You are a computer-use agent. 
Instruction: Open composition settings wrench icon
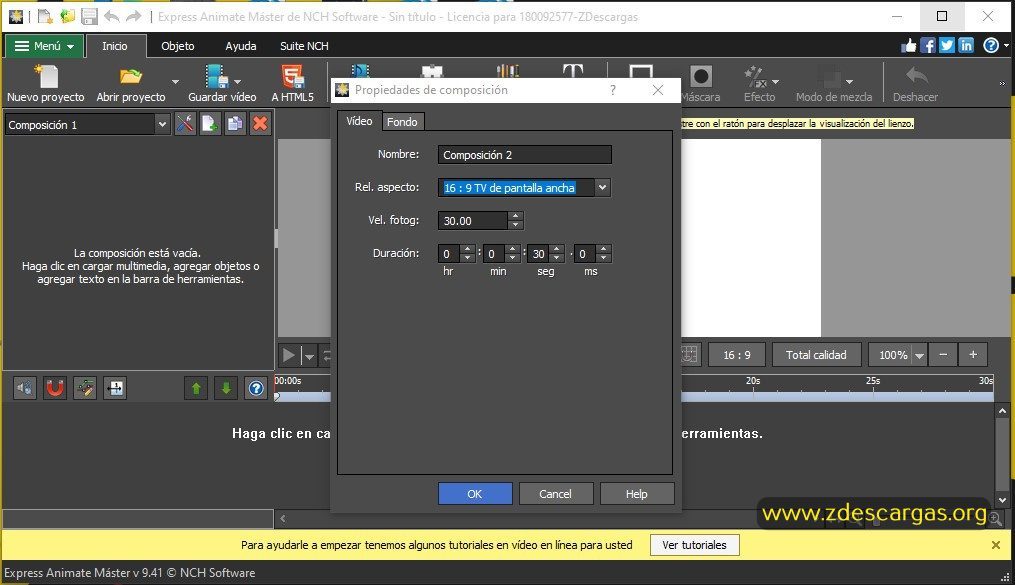coord(185,124)
